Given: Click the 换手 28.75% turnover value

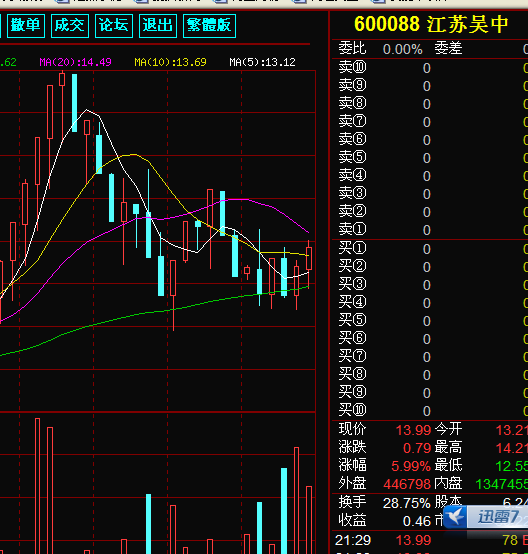Looking at the screenshot, I should coord(406,503).
